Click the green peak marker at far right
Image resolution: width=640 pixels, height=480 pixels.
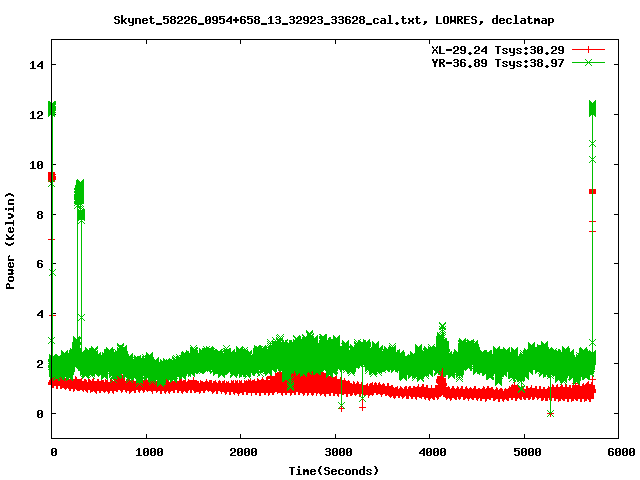click(593, 106)
